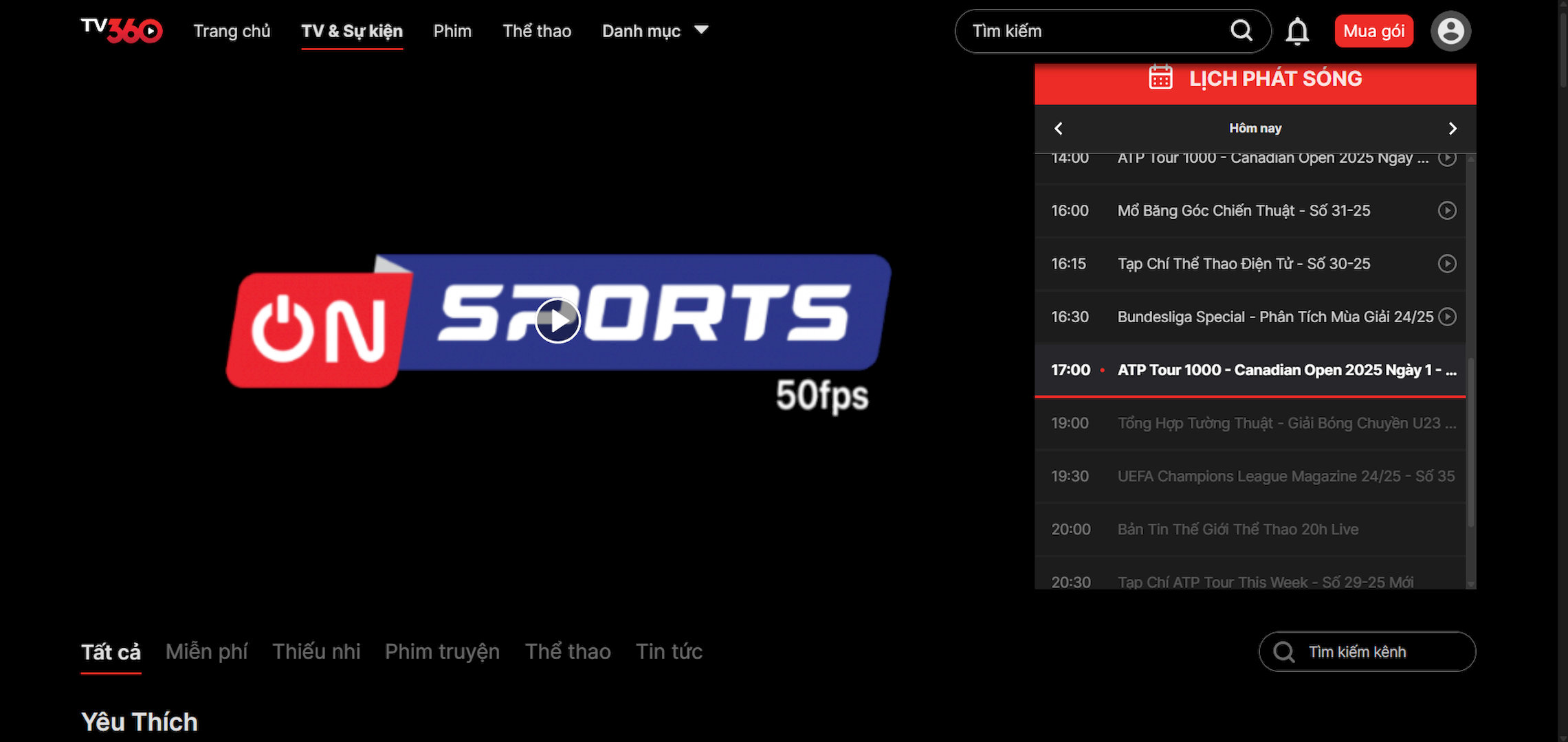Viewport: 1568px width, 742px height.
Task: Select the TV & Sự kiện menu
Action: (352, 31)
